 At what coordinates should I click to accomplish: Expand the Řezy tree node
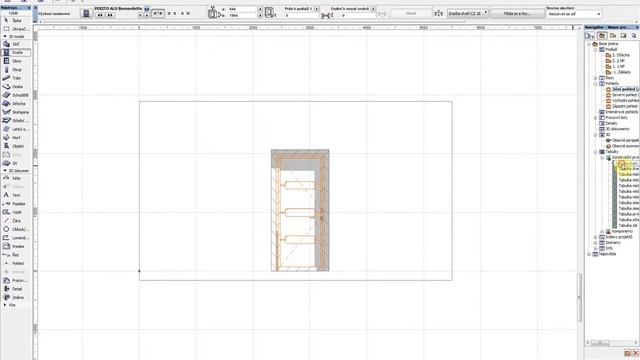(x=596, y=78)
